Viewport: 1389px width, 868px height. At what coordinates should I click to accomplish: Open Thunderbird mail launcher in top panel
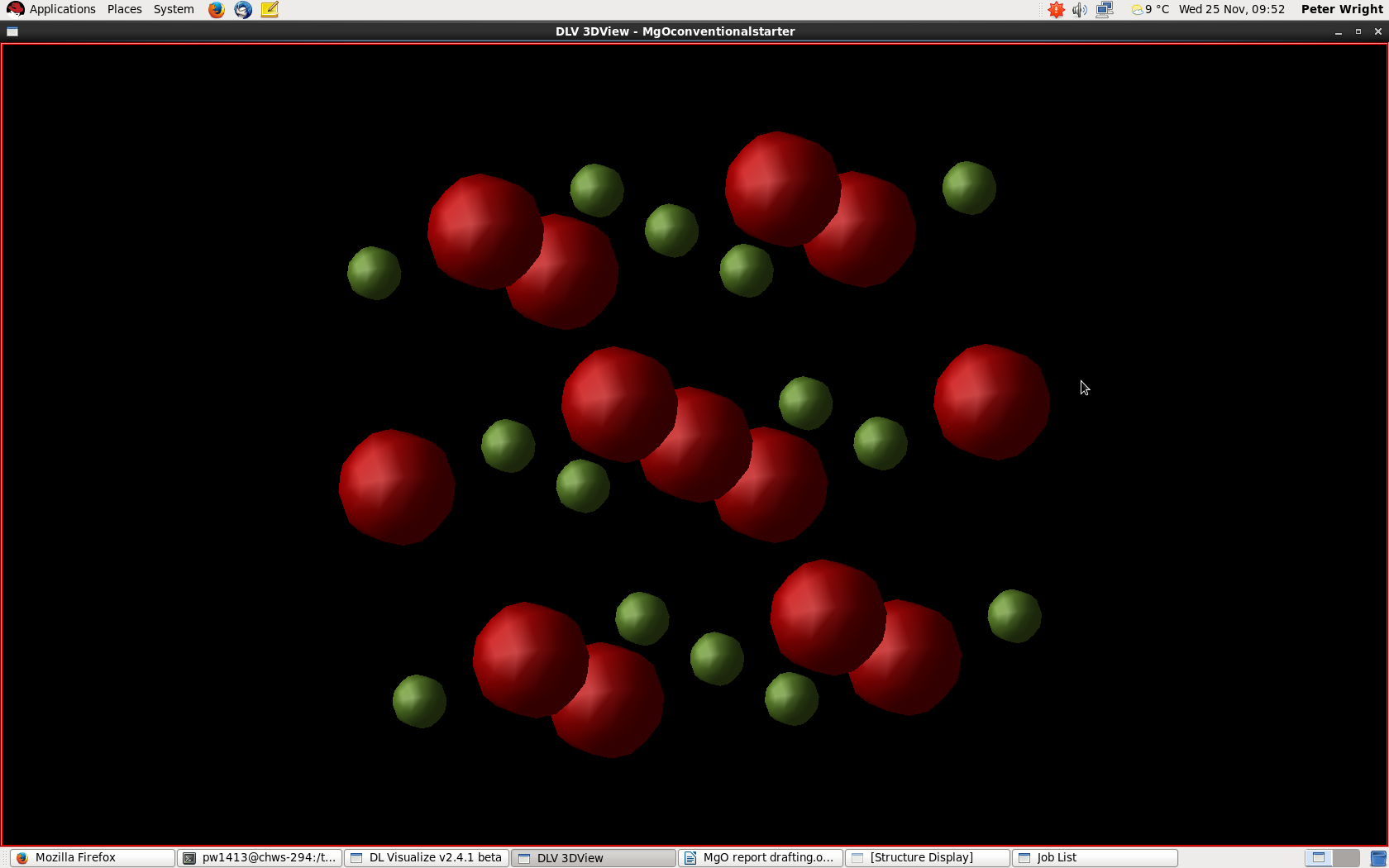(x=243, y=10)
